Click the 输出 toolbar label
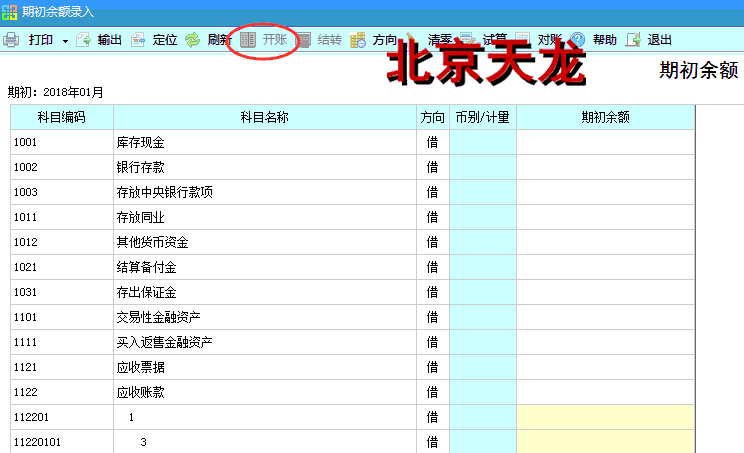This screenshot has height=453, width=744. [x=110, y=40]
